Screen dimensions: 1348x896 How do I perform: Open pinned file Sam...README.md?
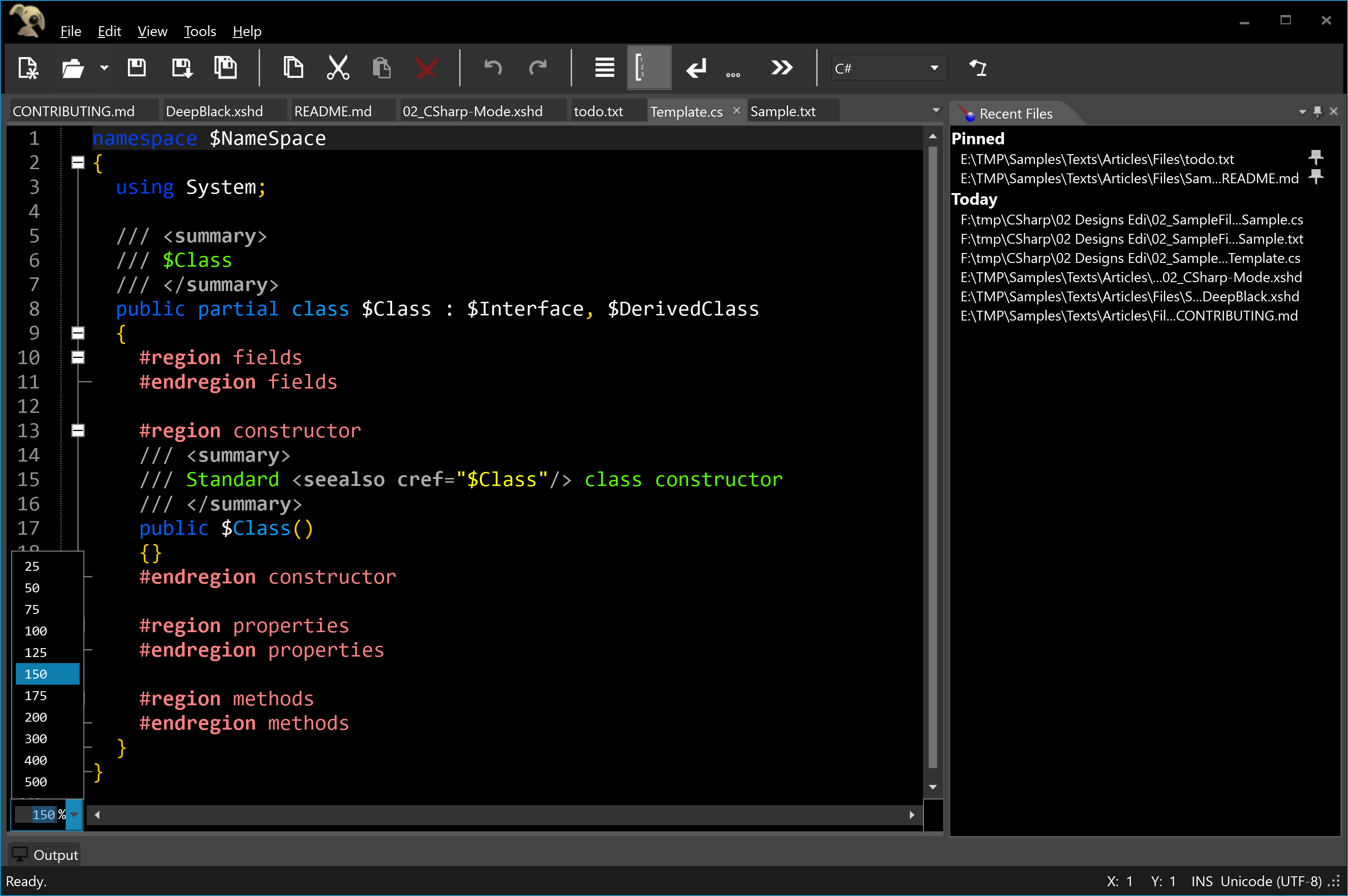click(x=1130, y=179)
